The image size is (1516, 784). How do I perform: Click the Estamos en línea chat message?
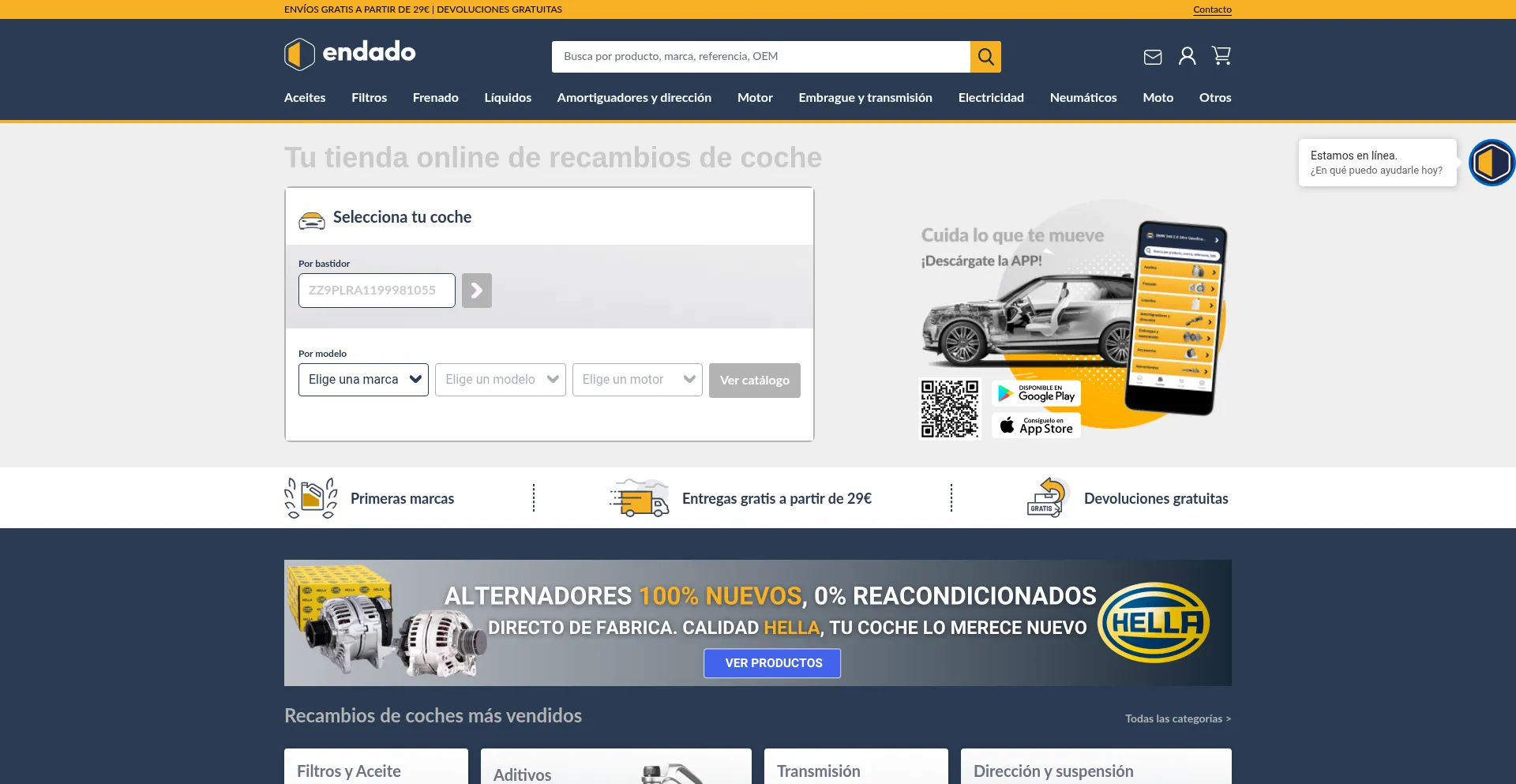point(1377,163)
